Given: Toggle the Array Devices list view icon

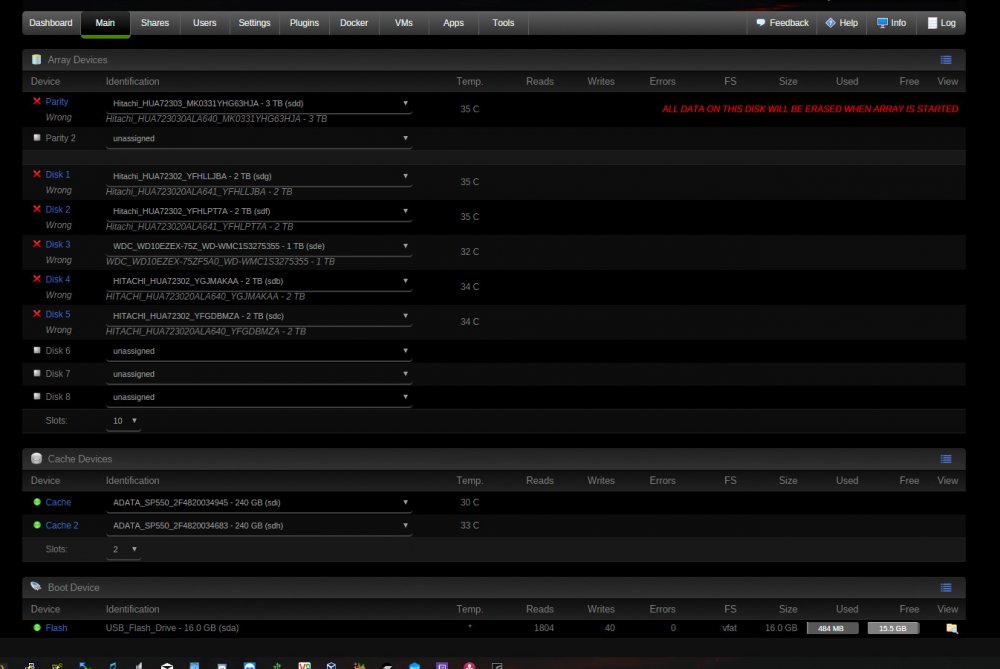Looking at the screenshot, I should point(946,60).
